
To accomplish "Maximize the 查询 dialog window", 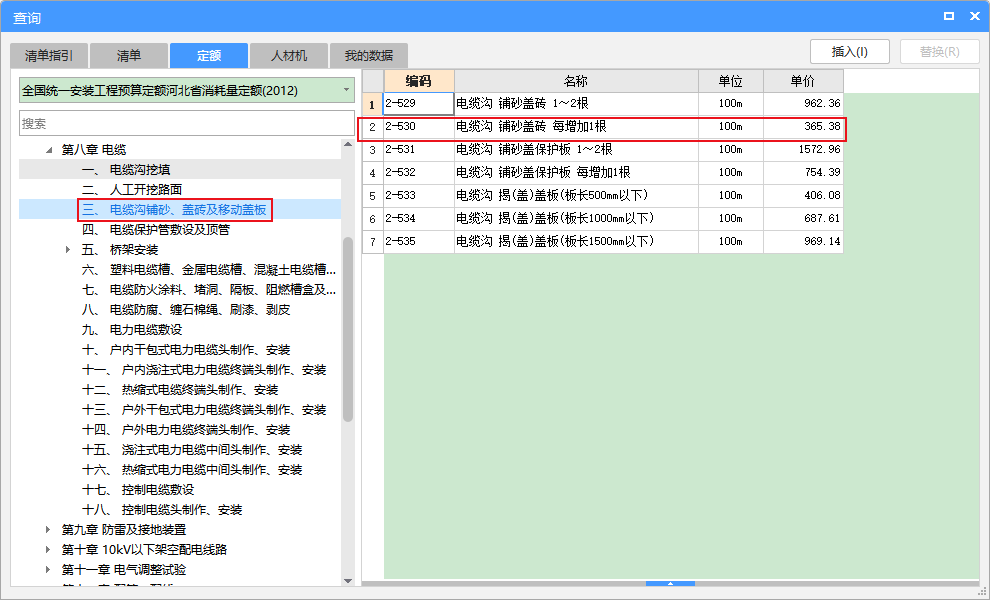I will [x=948, y=16].
